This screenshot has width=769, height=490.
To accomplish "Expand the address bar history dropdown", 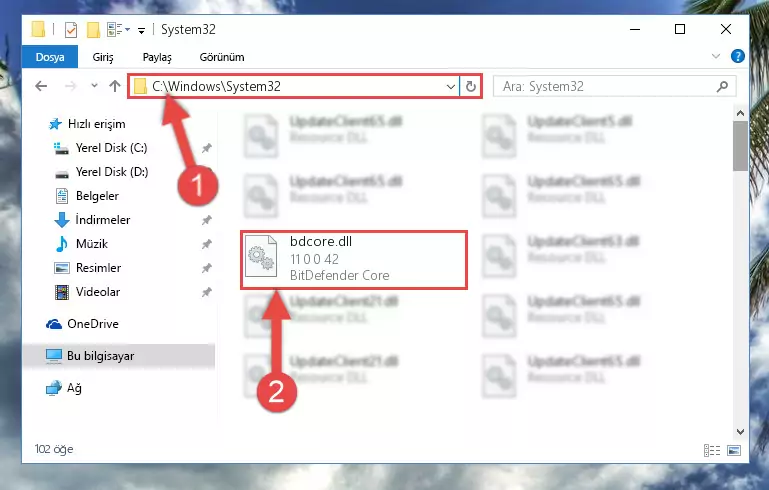I will [x=451, y=87].
